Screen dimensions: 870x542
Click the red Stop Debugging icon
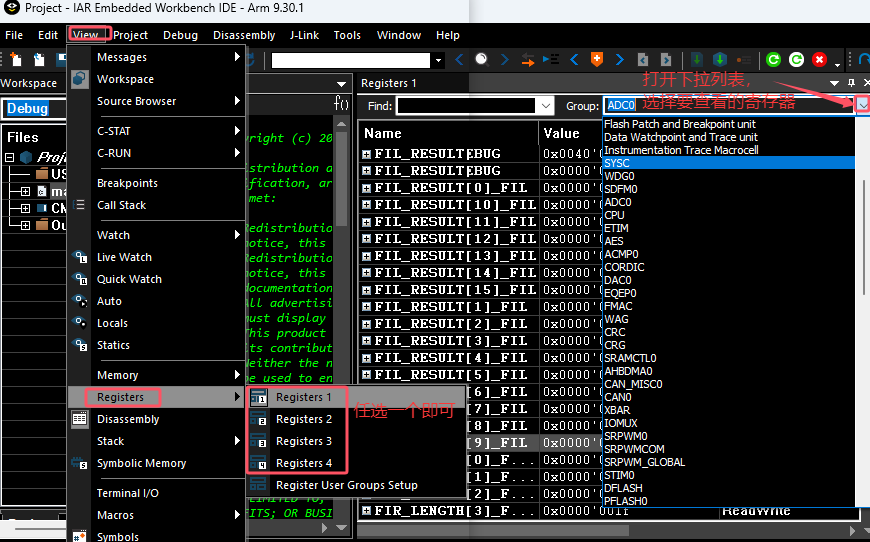(x=820, y=59)
